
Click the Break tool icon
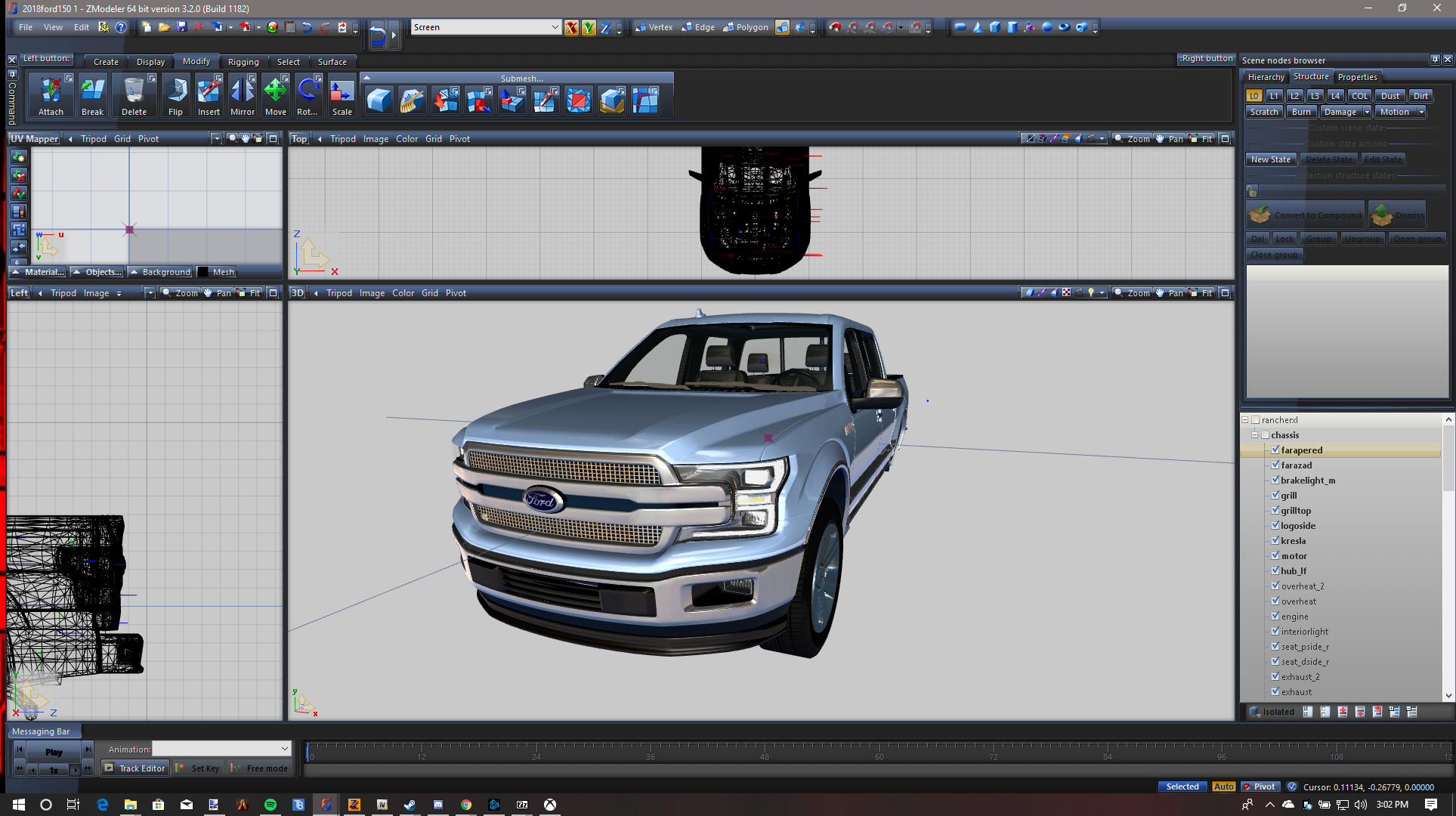(92, 96)
